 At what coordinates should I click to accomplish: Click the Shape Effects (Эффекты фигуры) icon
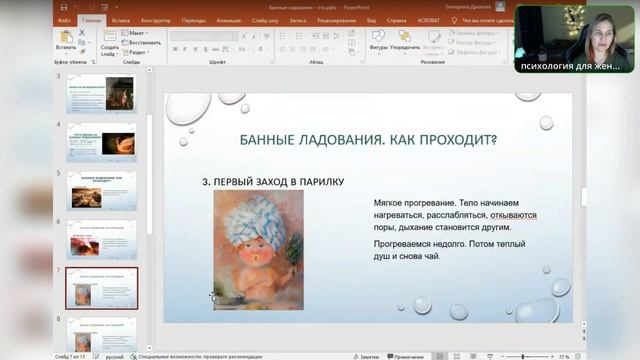coord(451,52)
